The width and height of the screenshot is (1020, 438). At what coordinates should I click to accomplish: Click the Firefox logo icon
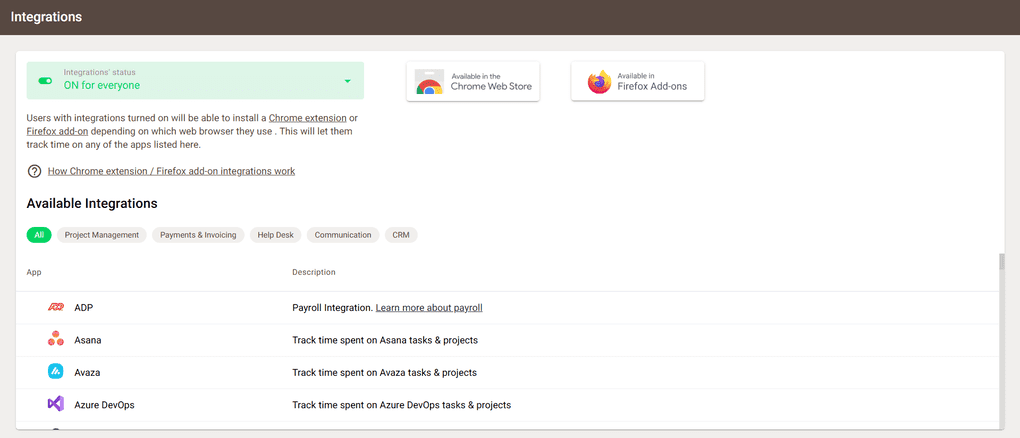point(598,82)
